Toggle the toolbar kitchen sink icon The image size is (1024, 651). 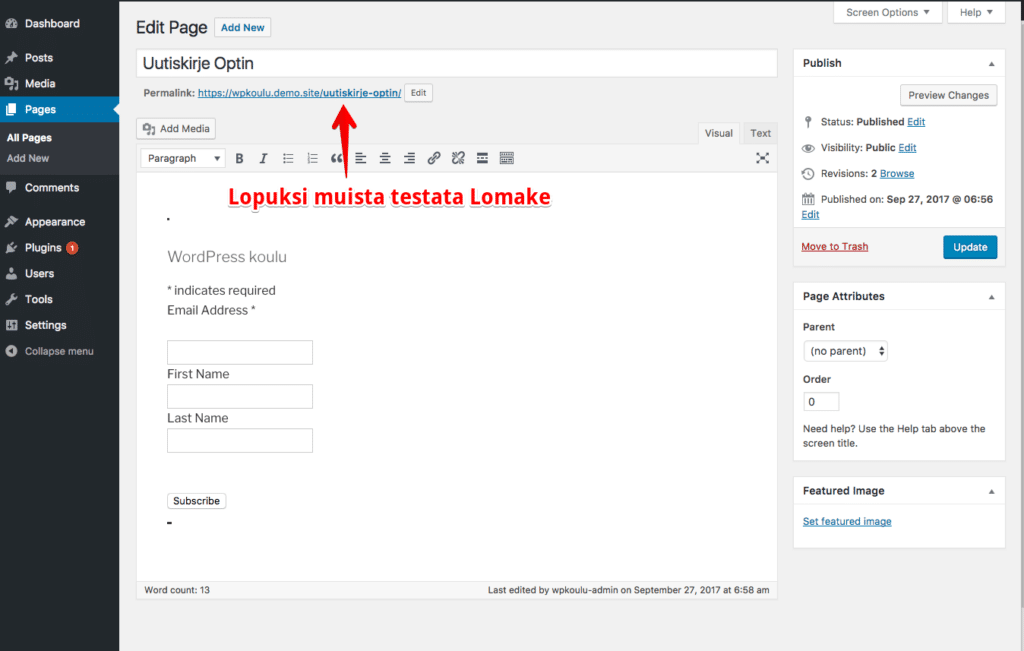click(506, 158)
